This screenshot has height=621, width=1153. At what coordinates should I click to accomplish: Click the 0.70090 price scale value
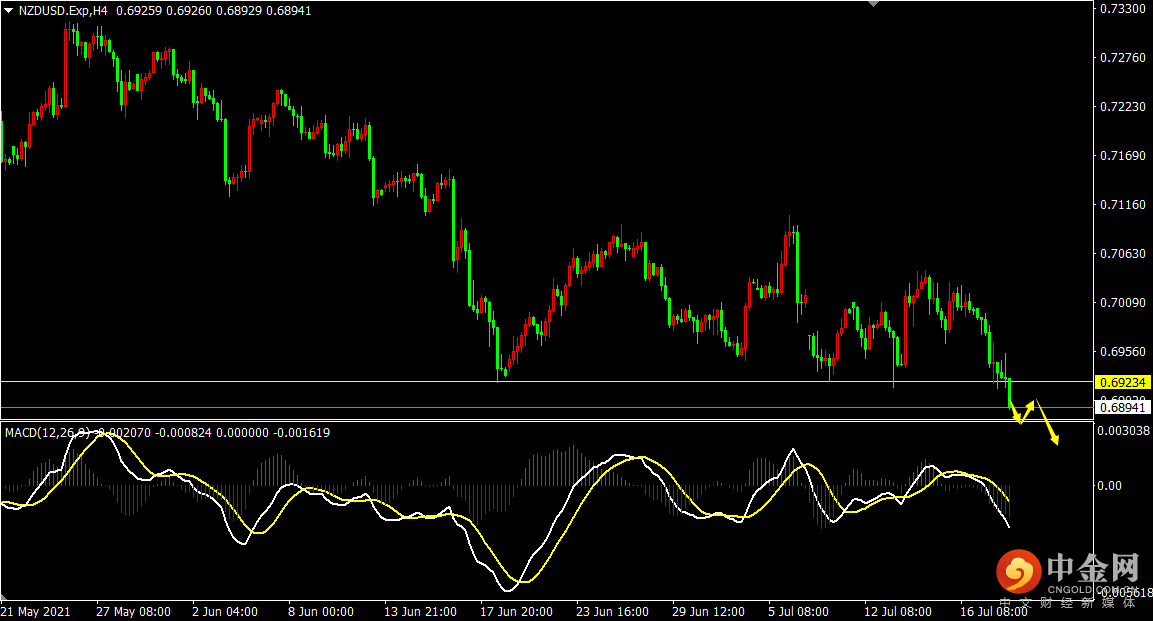pyautogui.click(x=1122, y=303)
